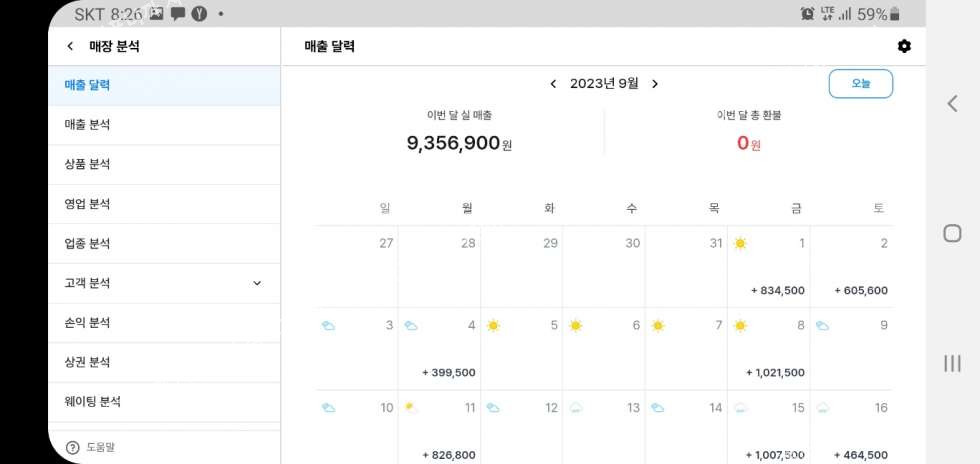This screenshot has width=980, height=464.
Task: Go to next month with right chevron
Action: (655, 84)
